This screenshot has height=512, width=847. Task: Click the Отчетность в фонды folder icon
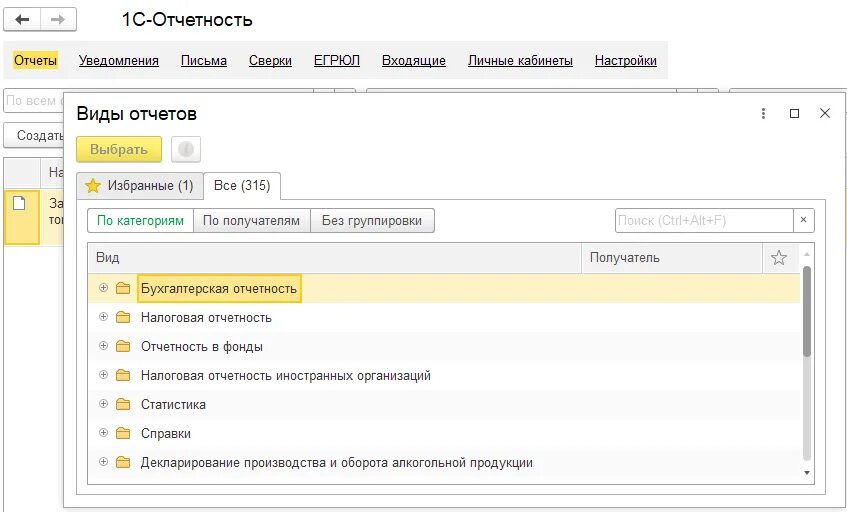pos(123,346)
